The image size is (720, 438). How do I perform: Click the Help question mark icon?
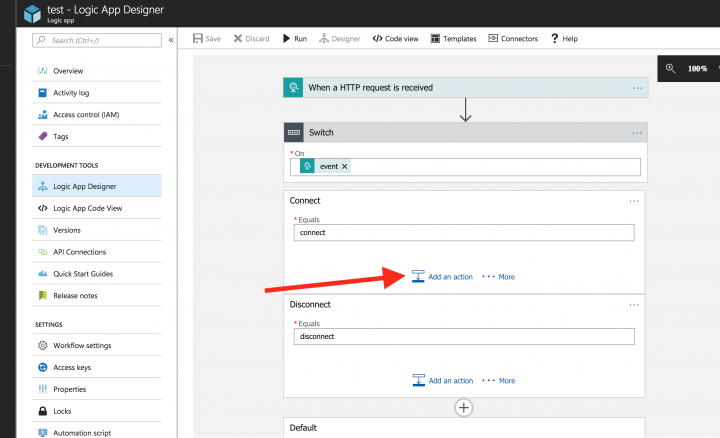click(x=555, y=39)
